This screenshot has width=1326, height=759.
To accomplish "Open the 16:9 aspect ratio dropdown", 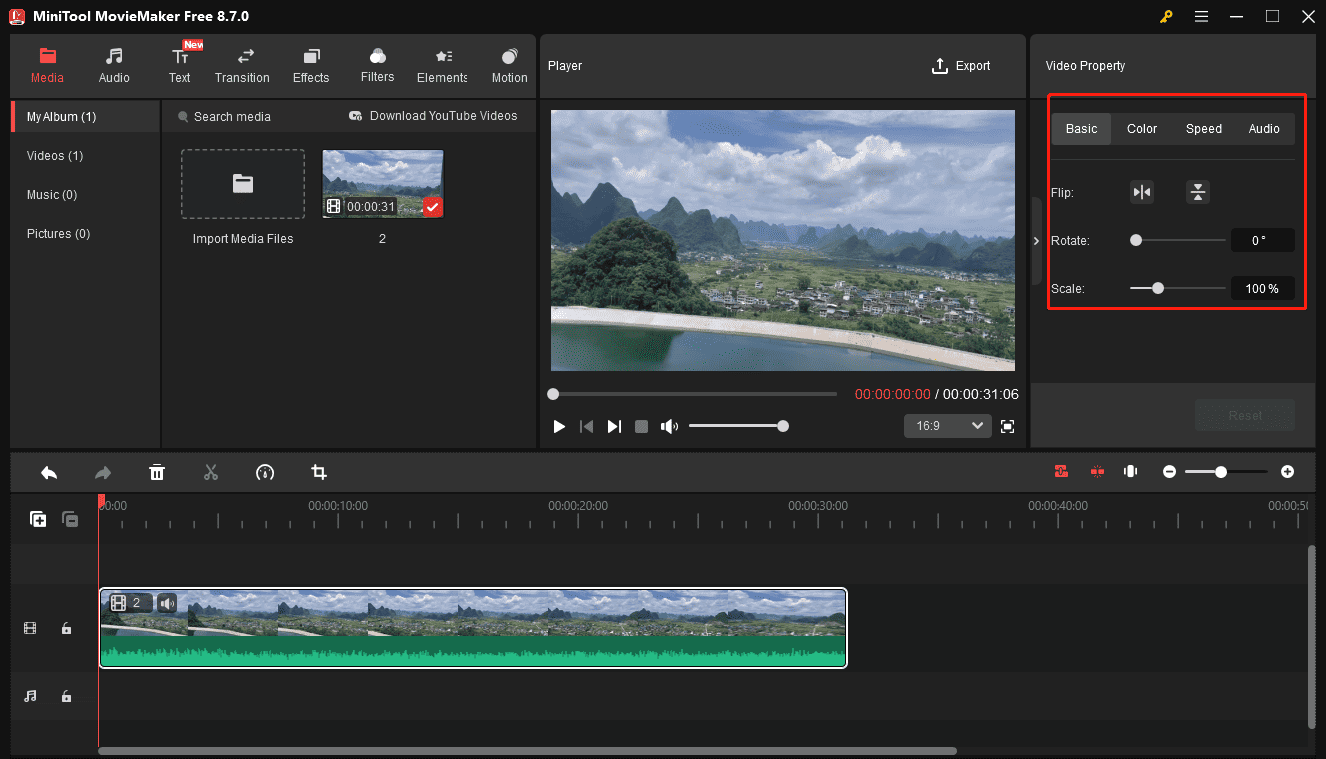I will [947, 426].
